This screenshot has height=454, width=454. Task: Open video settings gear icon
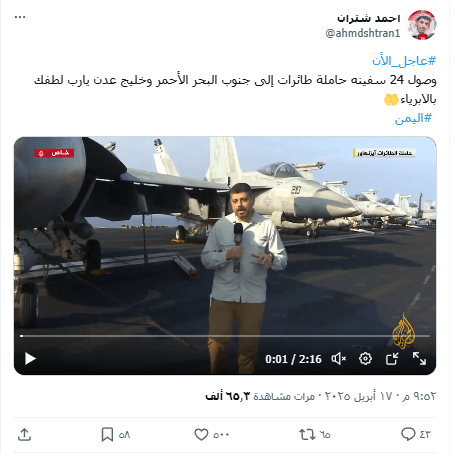pos(365,359)
